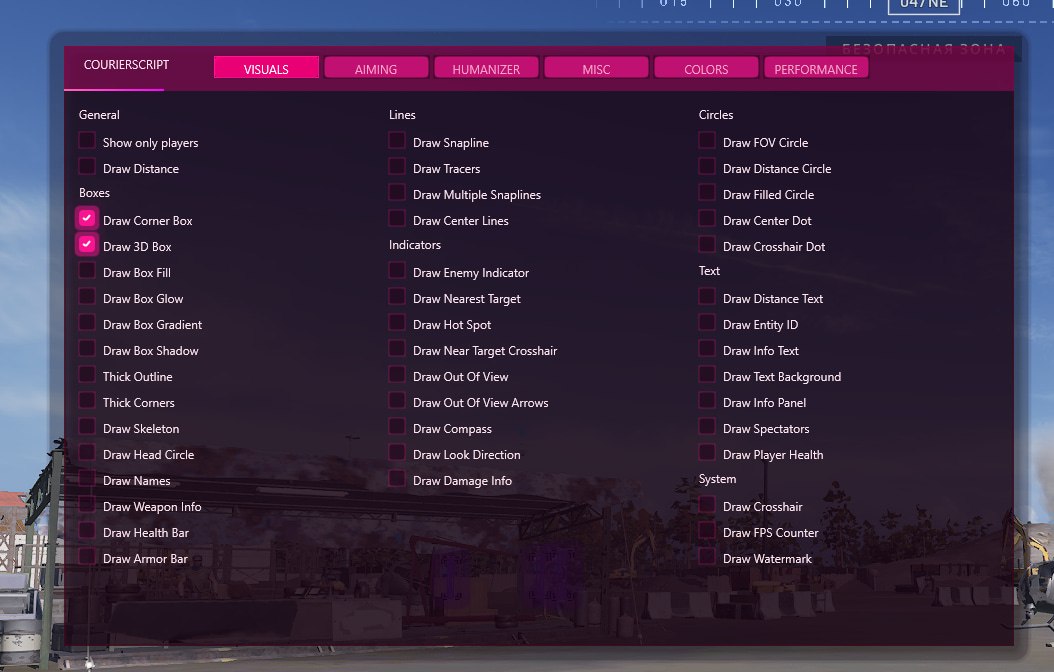Click the COURIERSCRIPT title label
The height and width of the screenshot is (672, 1054).
(126, 65)
